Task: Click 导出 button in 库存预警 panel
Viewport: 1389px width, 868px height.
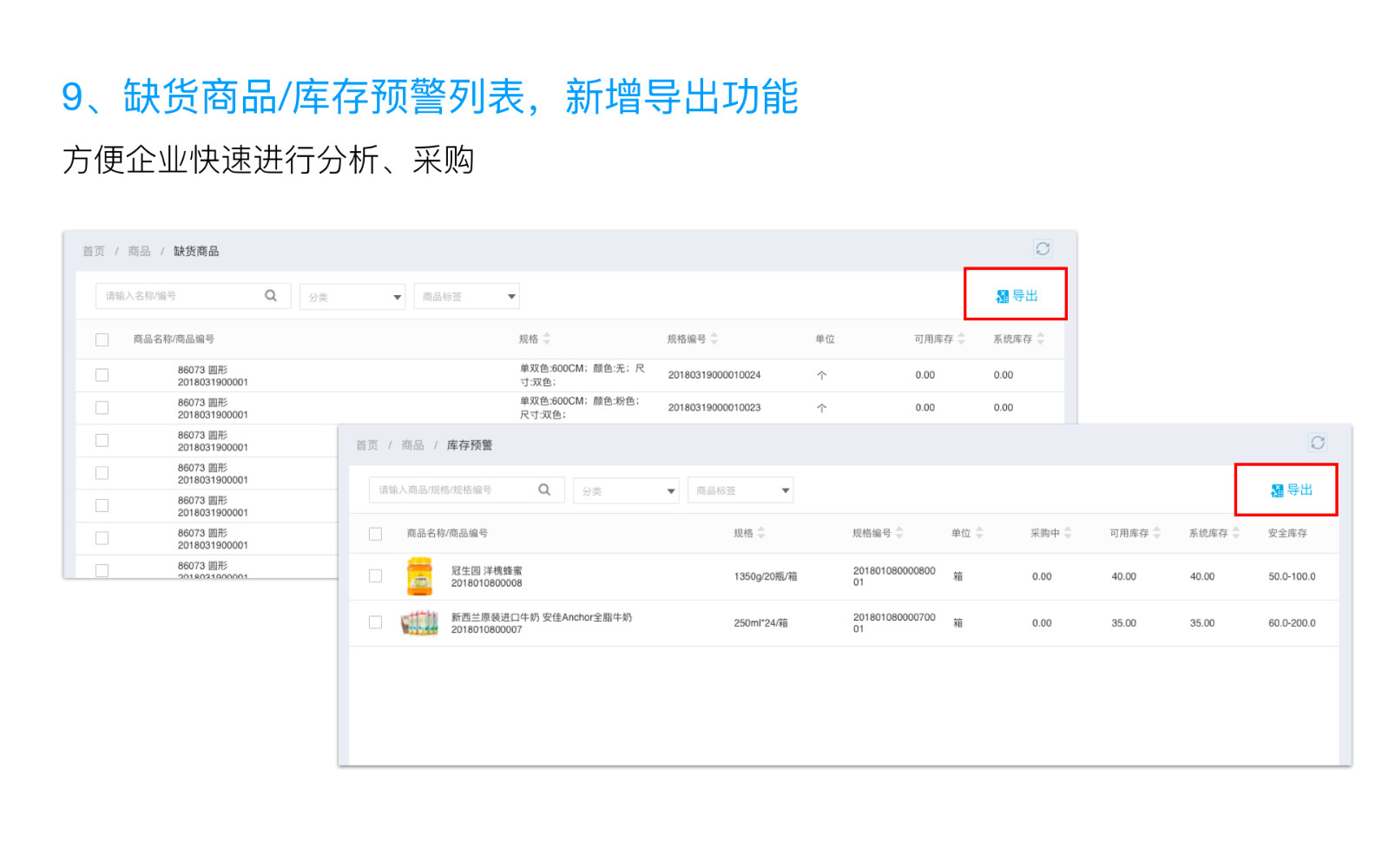Action: 1291,490
